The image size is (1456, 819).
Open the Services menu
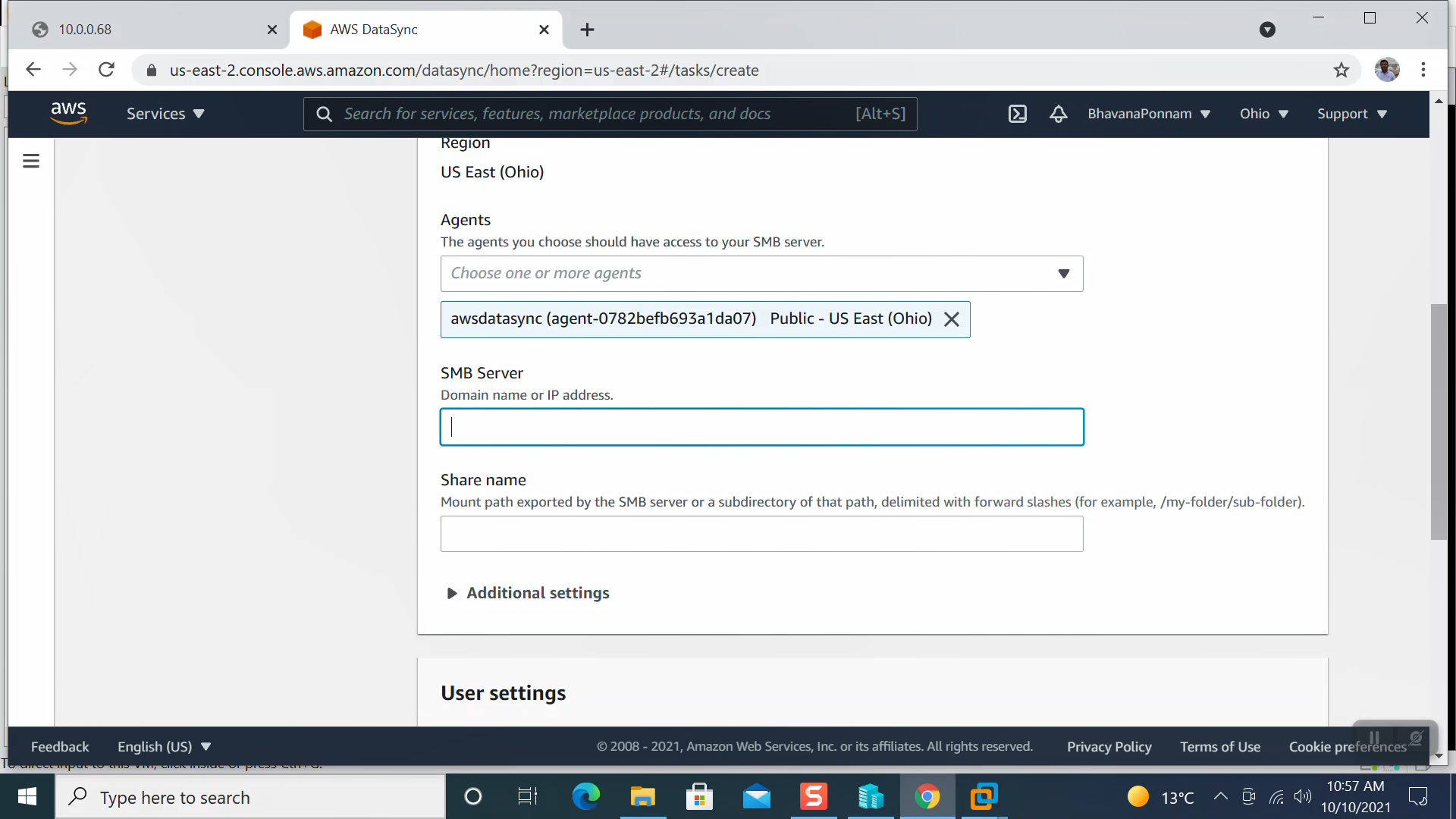[x=165, y=114]
